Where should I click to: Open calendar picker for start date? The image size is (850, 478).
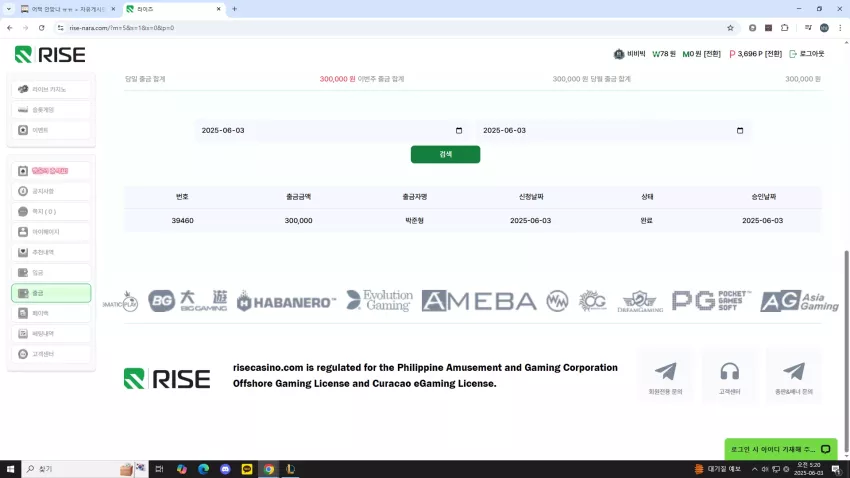459,131
